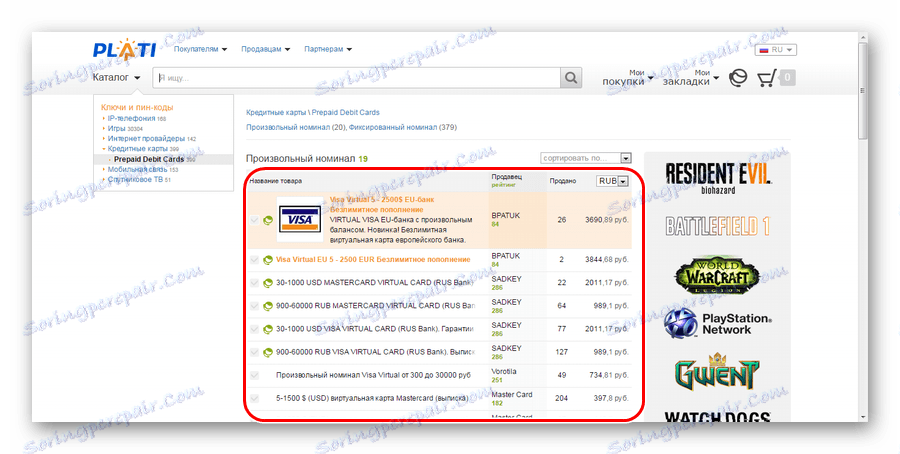This screenshot has width=900, height=454.
Task: Click the green icon beside 900-60000 RUB MASTERCARD row
Action: click(267, 306)
